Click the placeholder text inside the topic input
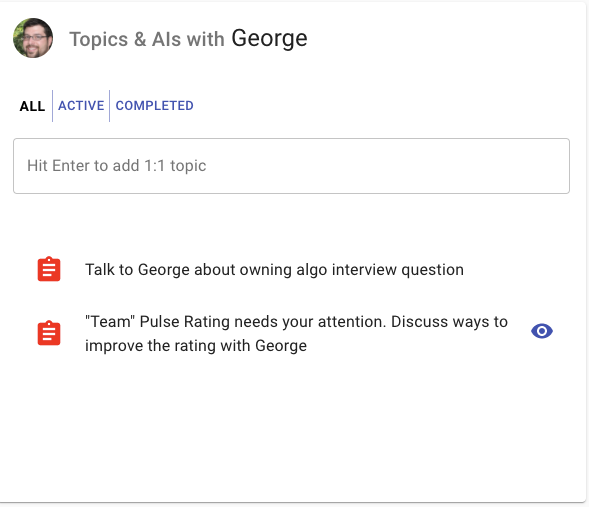This screenshot has width=589, height=507. (x=116, y=166)
